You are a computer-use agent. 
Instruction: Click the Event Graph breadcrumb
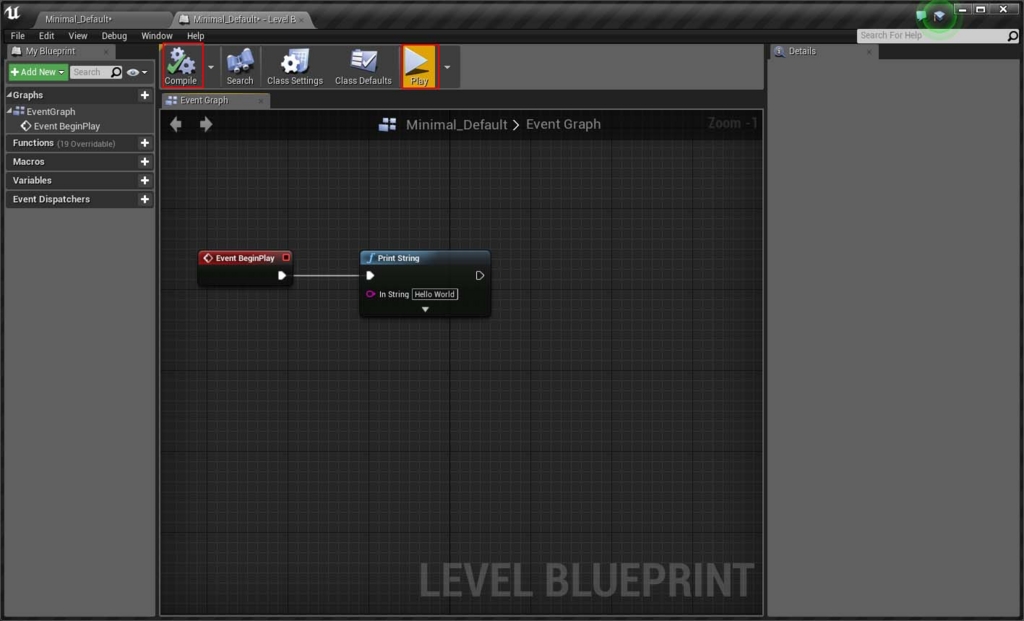coord(563,124)
